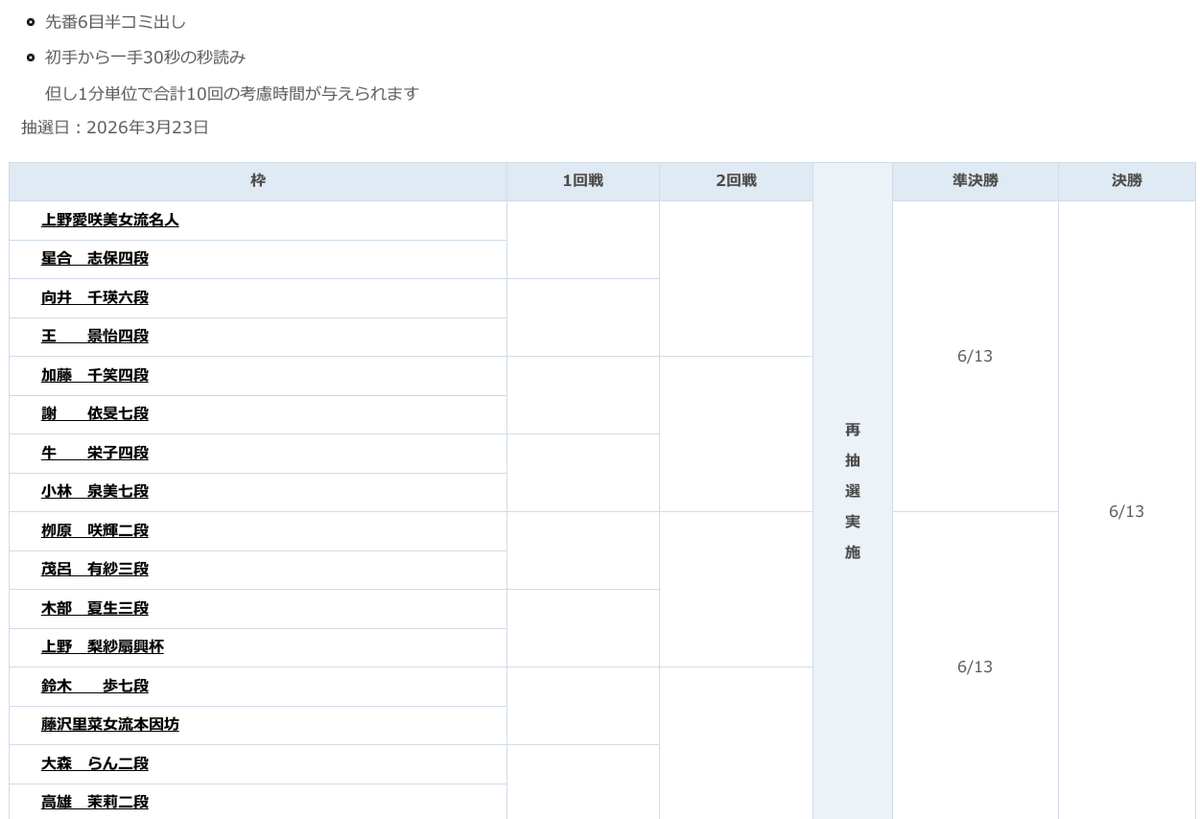The image size is (1200, 819).
Task: Open player link 茂呂 有紗三段
Action: point(95,569)
